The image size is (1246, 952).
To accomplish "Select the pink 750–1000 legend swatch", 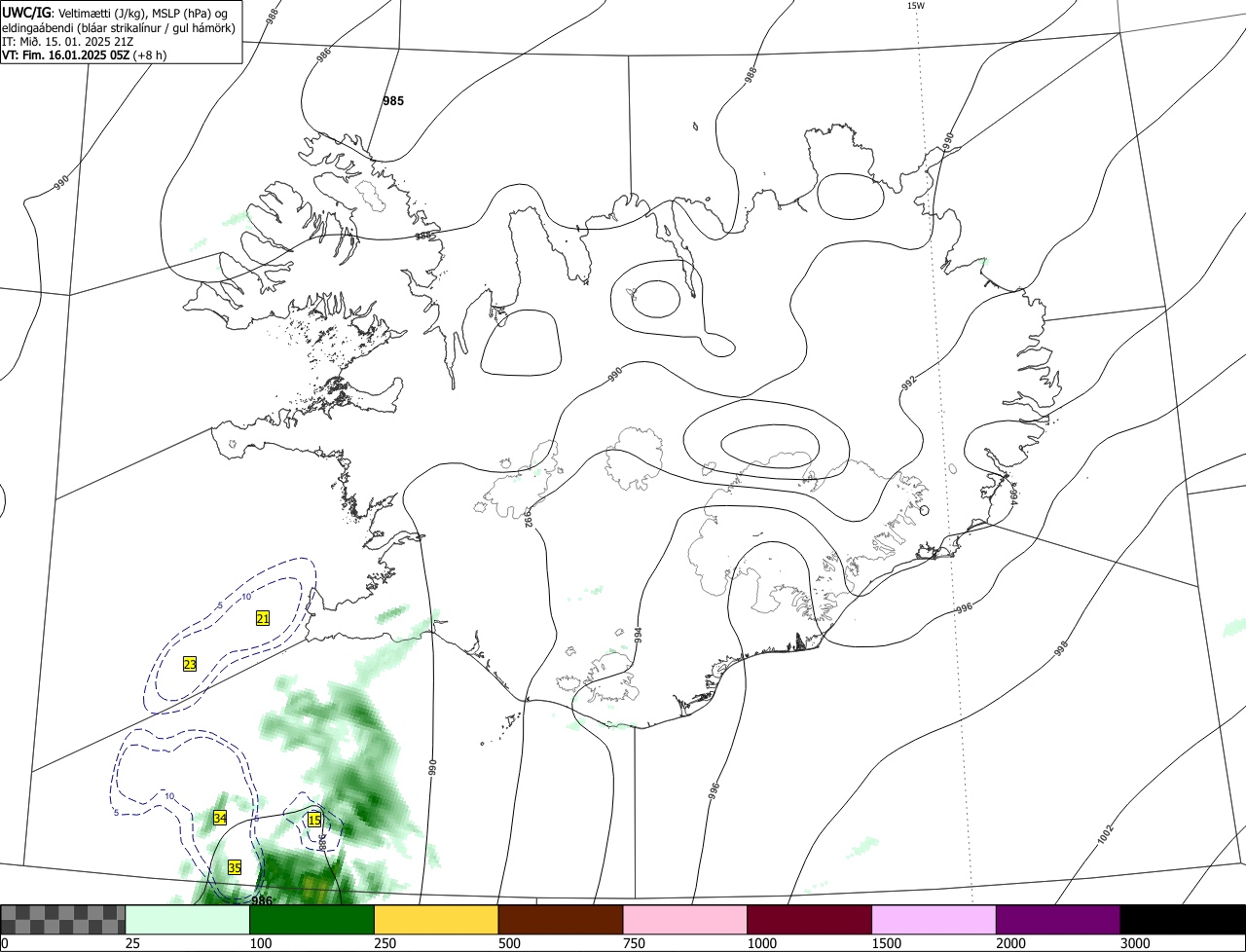I will pos(685,920).
